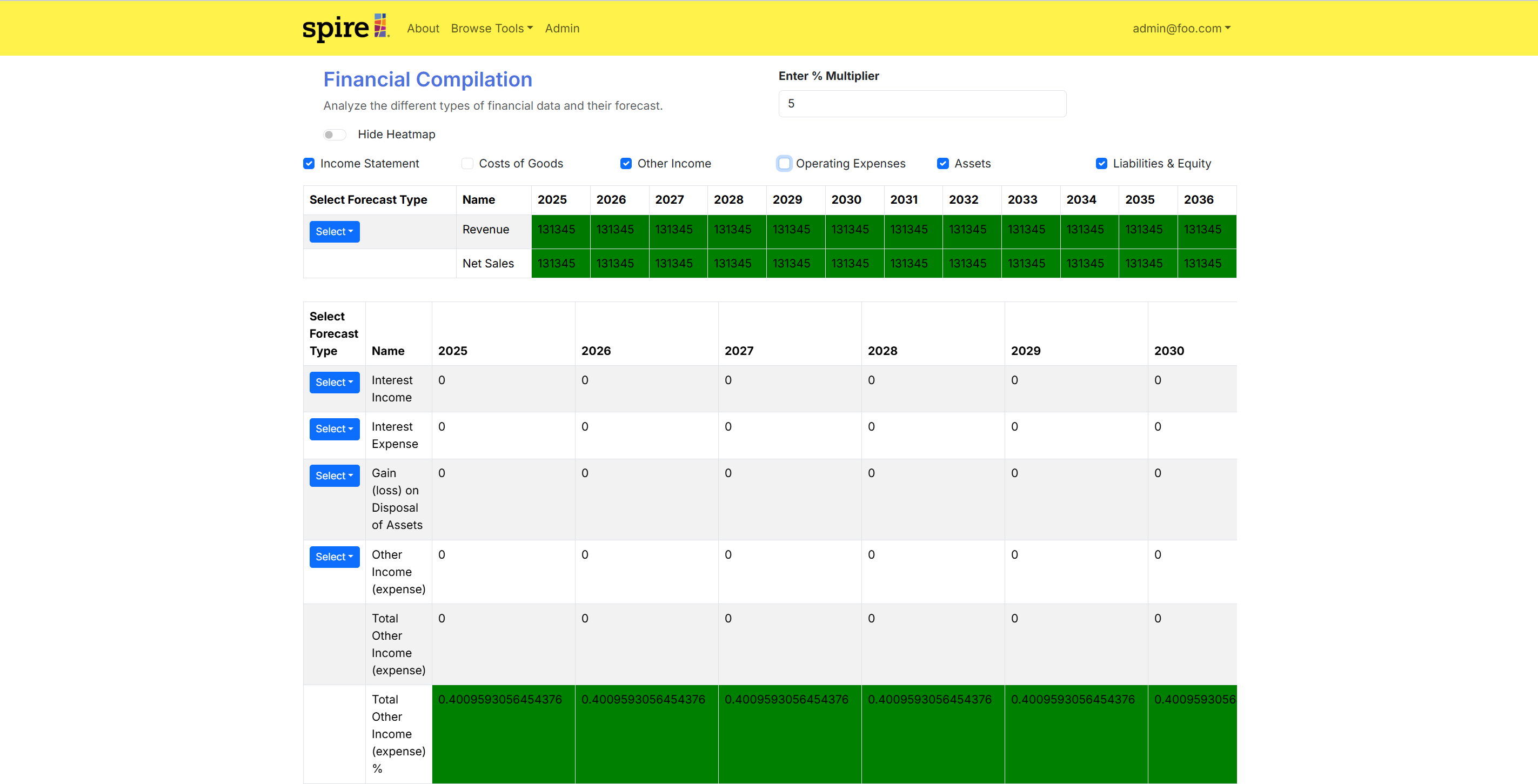Open the Select dropdown for Interest Income
This screenshot has height=784, width=1538.
click(x=335, y=382)
